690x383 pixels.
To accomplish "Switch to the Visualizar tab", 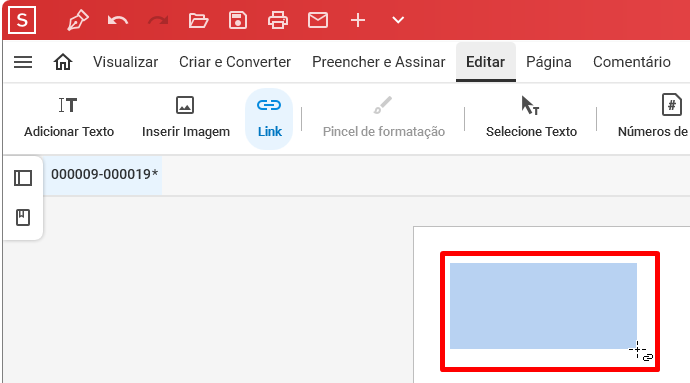I will pos(125,62).
